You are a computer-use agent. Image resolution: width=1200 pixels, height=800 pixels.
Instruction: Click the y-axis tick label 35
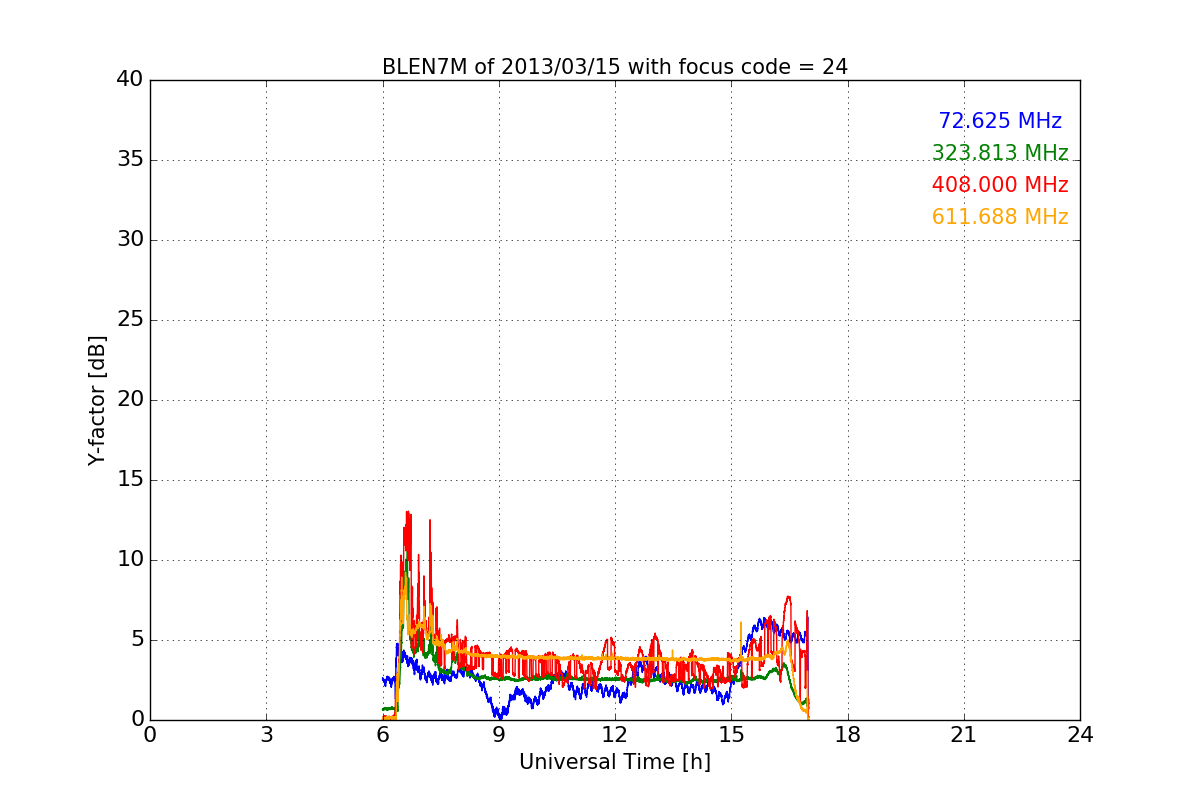click(130, 160)
